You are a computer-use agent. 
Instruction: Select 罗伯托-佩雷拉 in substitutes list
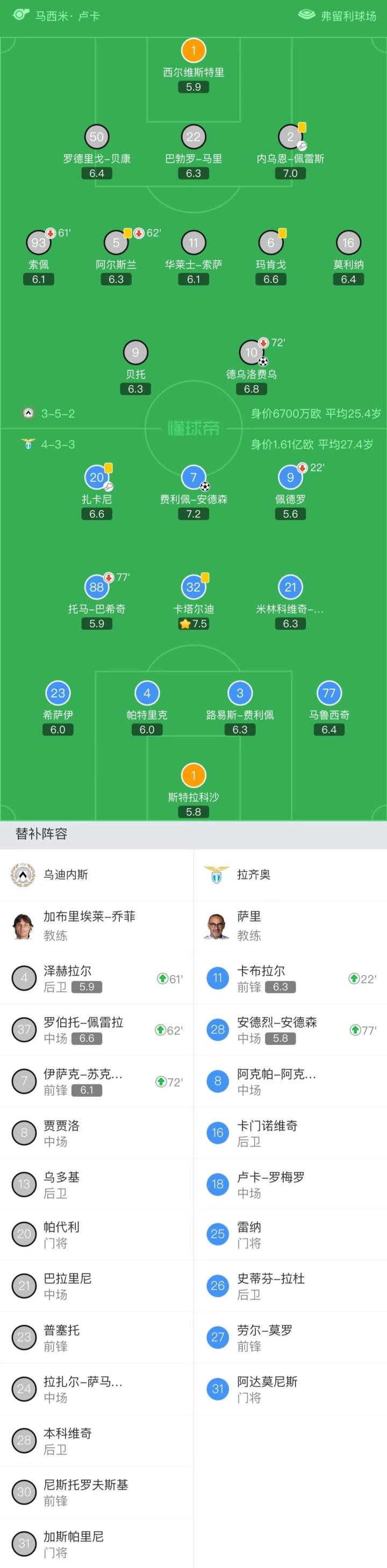[x=96, y=1030]
